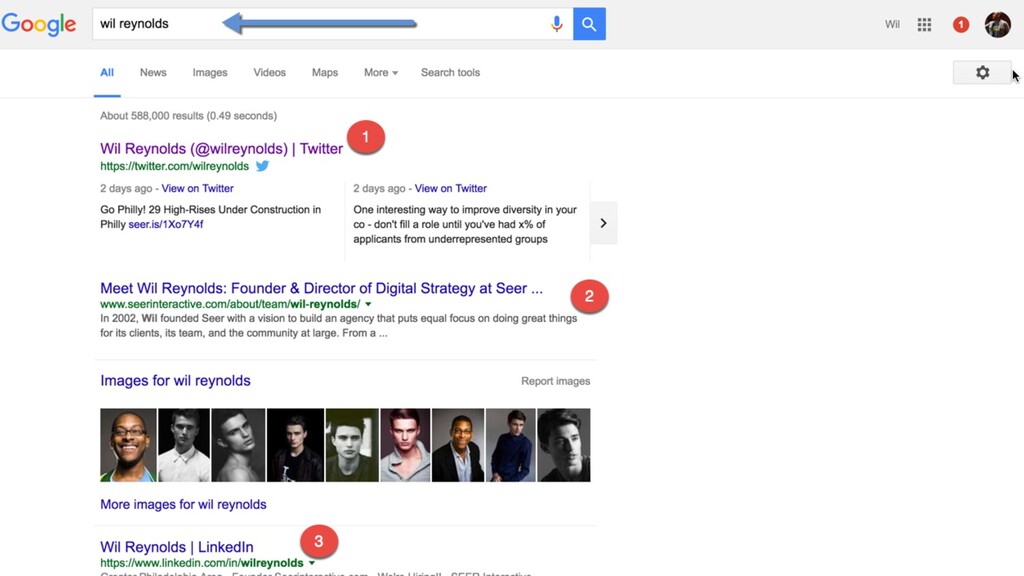Open fourth thumbnail, man in black jacket
This screenshot has height=576, width=1024.
295,445
